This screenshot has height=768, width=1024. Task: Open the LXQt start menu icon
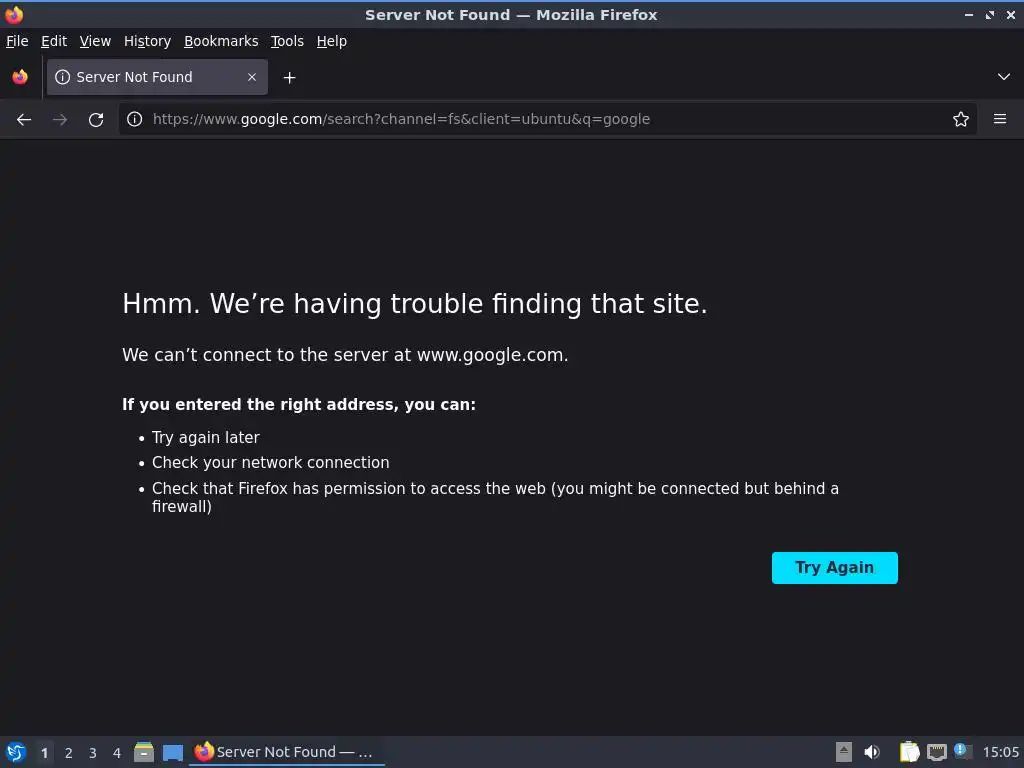point(16,752)
